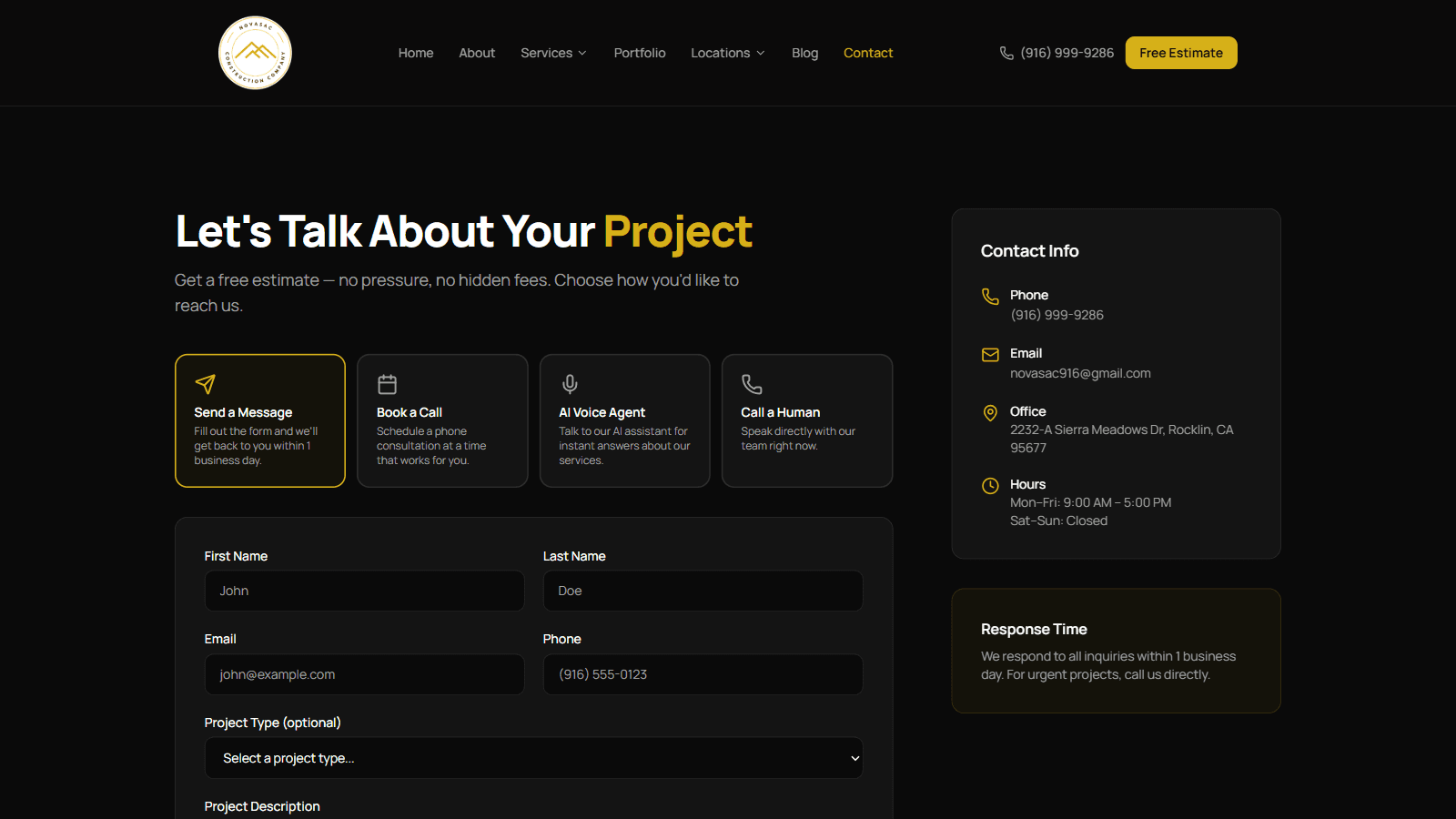Click the phone icon on Call a Human

tap(752, 384)
